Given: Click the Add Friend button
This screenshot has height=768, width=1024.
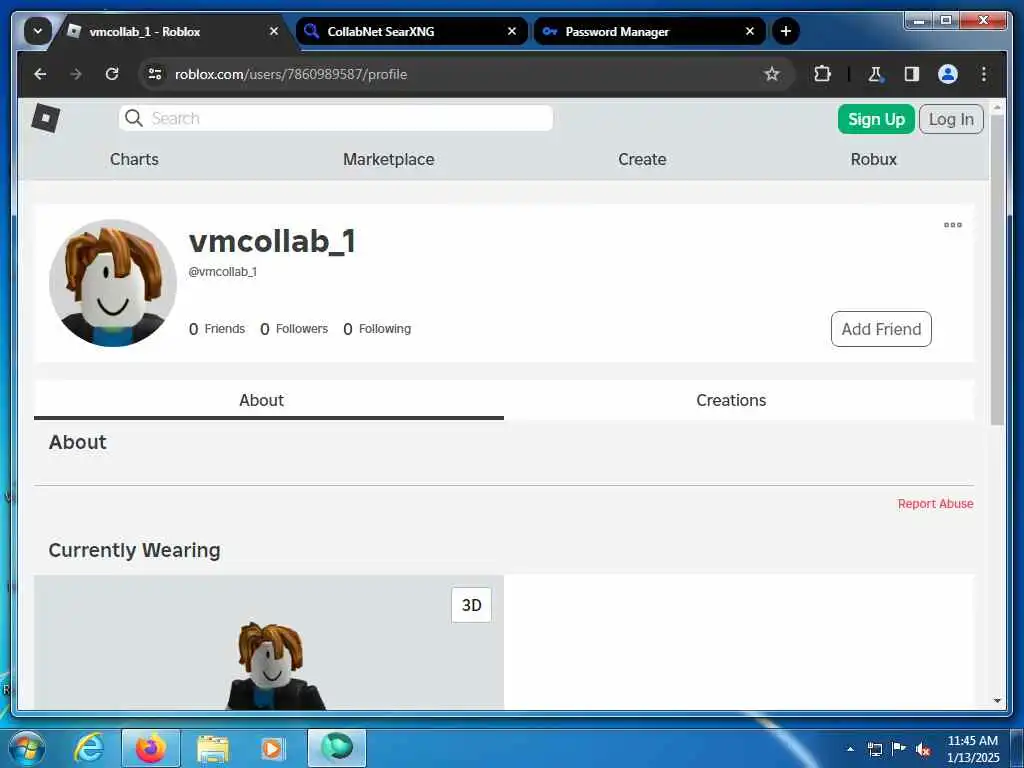Looking at the screenshot, I should pyautogui.click(x=881, y=329).
